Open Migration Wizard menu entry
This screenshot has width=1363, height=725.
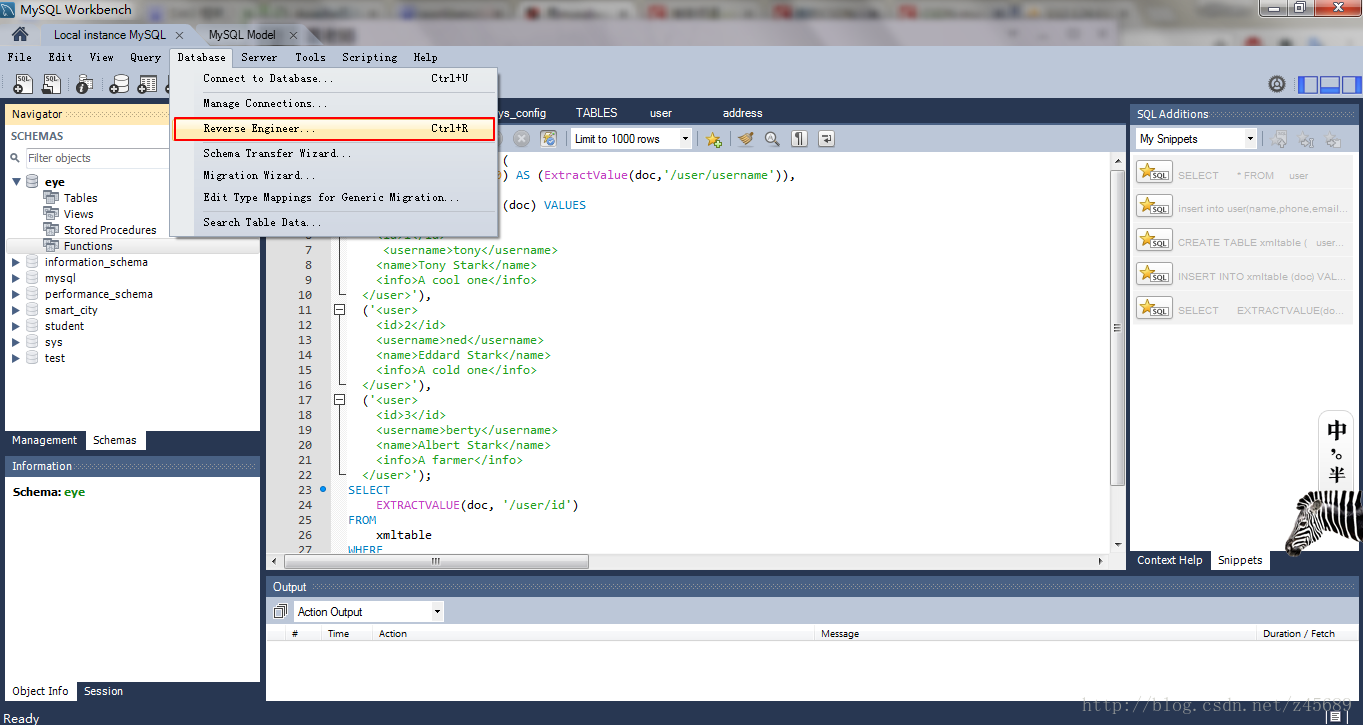334,175
